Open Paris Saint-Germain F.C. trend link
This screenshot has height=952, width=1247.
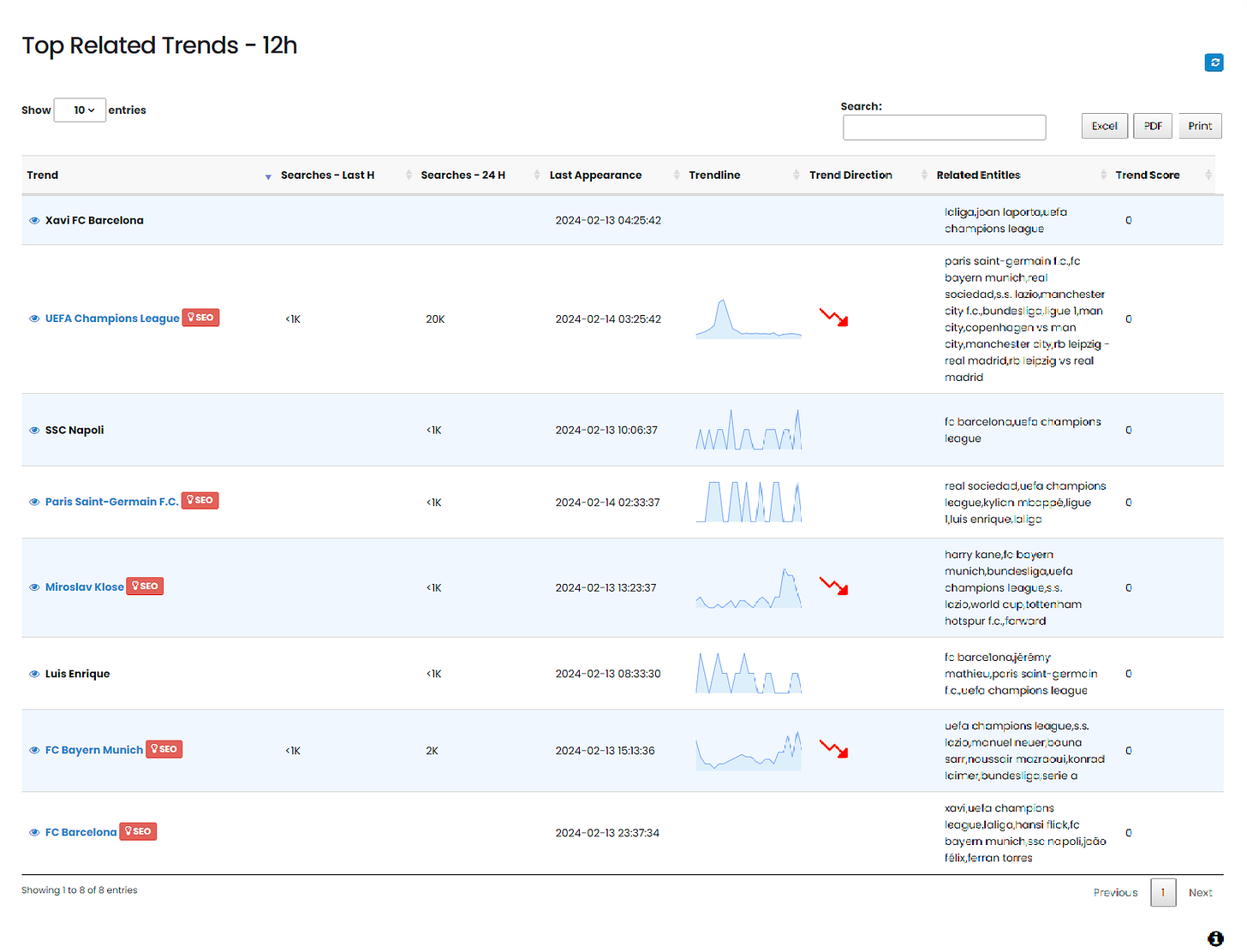(112, 502)
